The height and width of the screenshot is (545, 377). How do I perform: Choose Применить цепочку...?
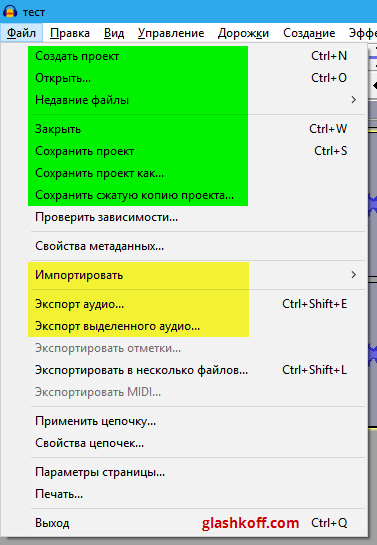point(184,421)
